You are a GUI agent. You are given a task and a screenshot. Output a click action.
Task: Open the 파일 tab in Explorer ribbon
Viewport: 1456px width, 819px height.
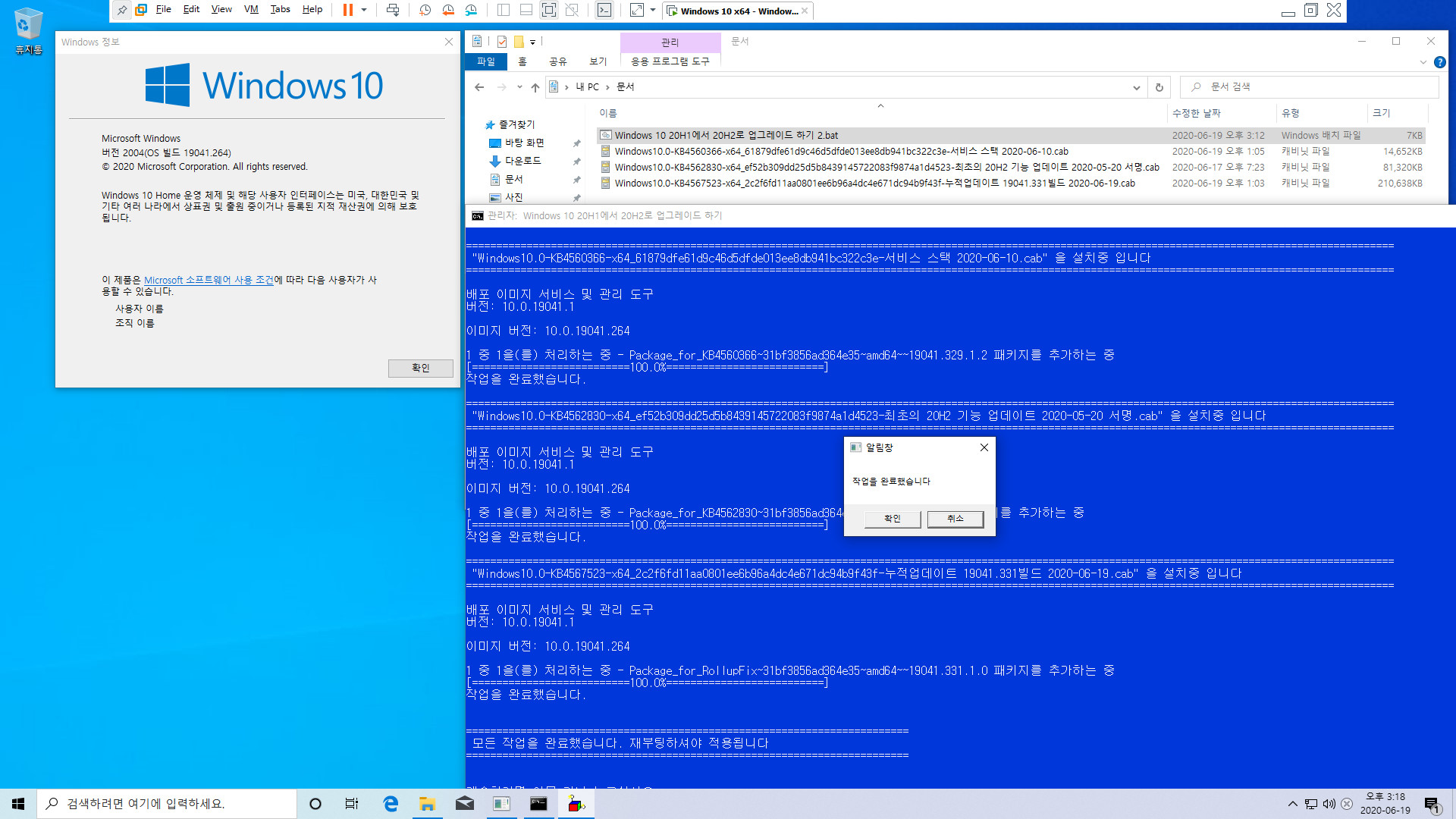[486, 61]
